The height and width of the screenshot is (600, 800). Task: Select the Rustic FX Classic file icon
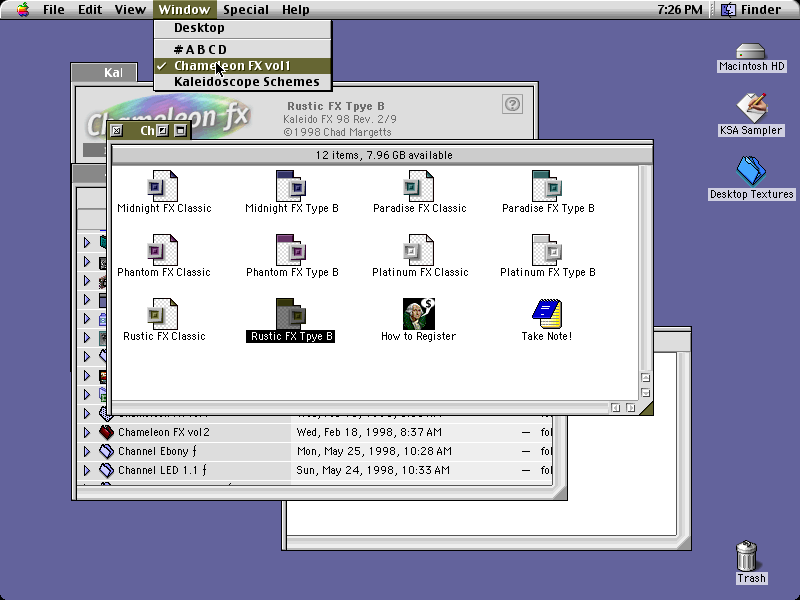point(163,314)
